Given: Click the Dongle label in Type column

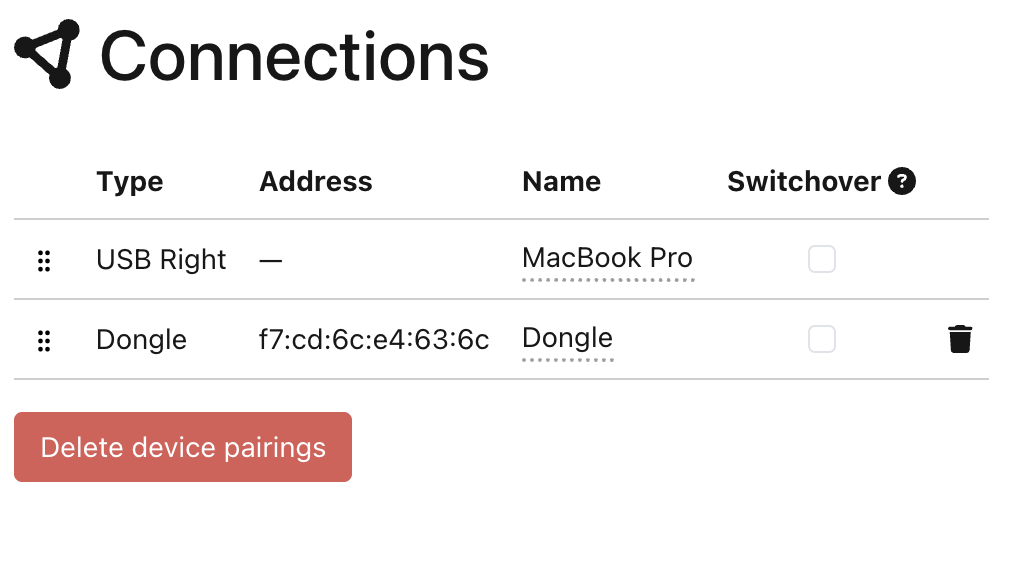Looking at the screenshot, I should [141, 340].
